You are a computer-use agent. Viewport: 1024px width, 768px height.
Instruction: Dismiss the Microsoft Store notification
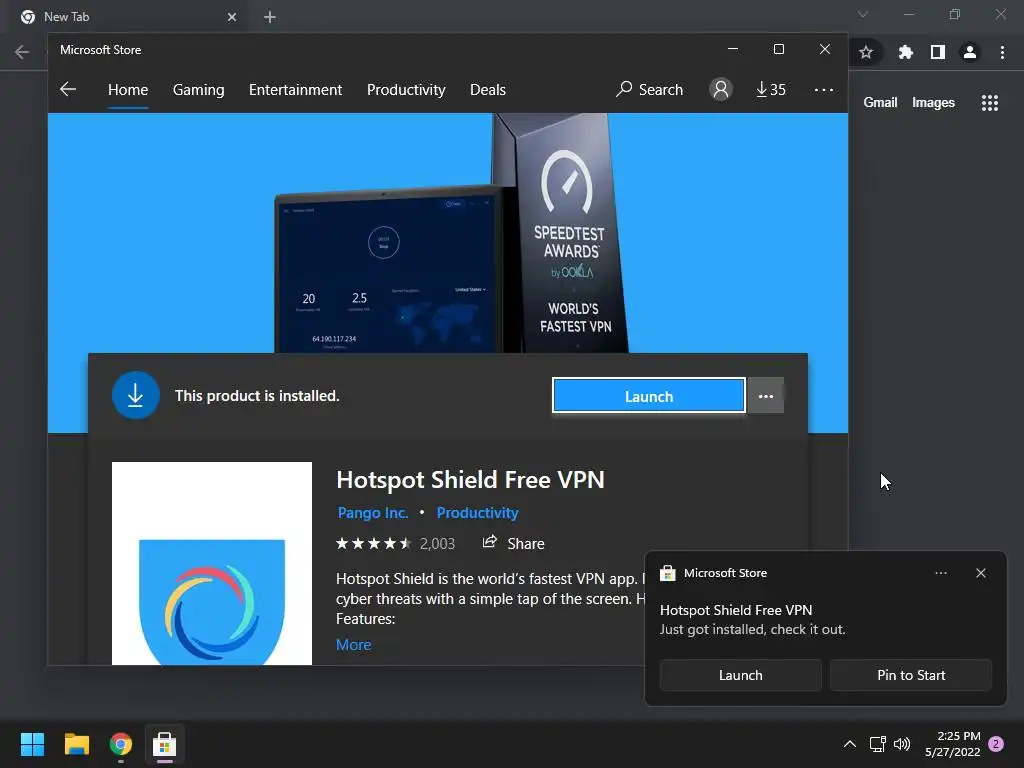981,573
